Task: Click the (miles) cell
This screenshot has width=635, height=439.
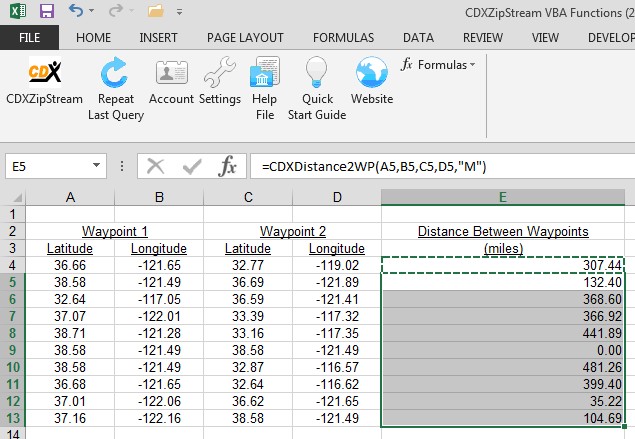Action: [503, 248]
